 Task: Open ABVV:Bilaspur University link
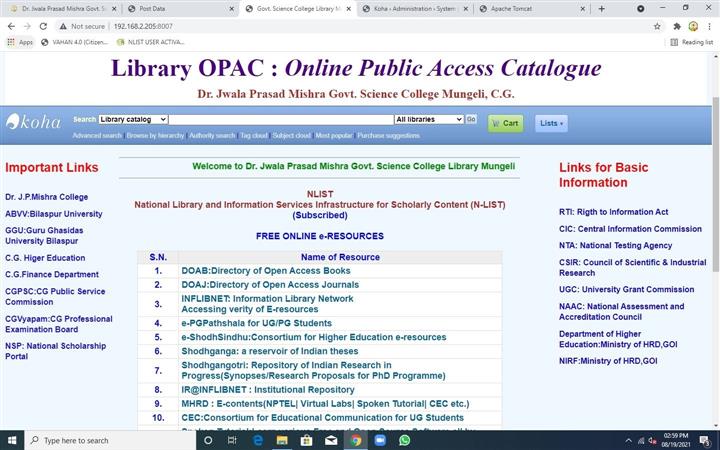54,214
